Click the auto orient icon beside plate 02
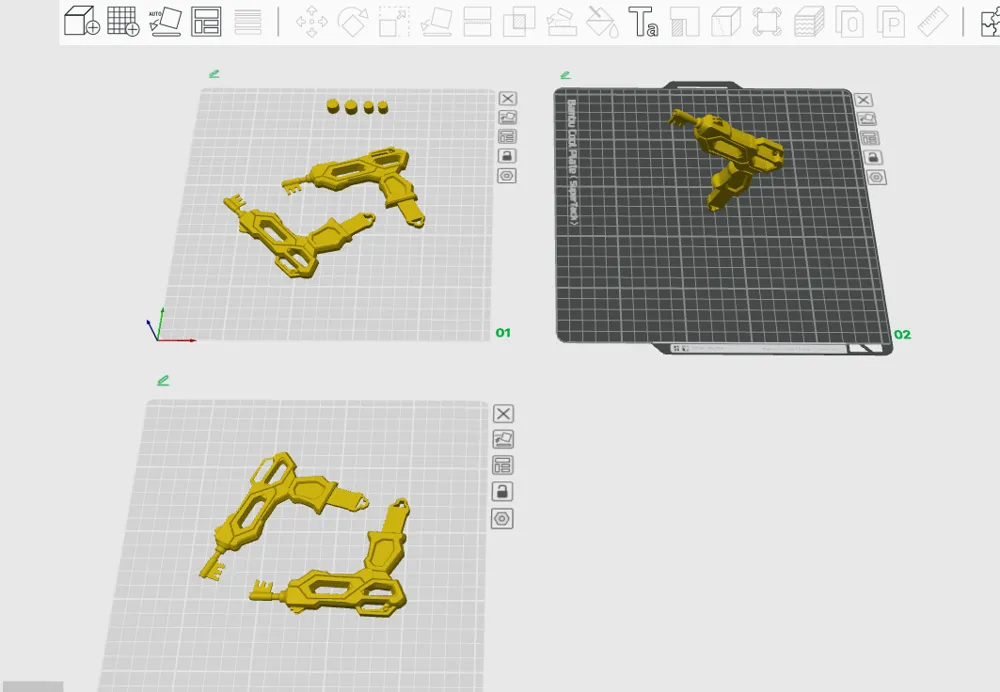 pos(867,119)
